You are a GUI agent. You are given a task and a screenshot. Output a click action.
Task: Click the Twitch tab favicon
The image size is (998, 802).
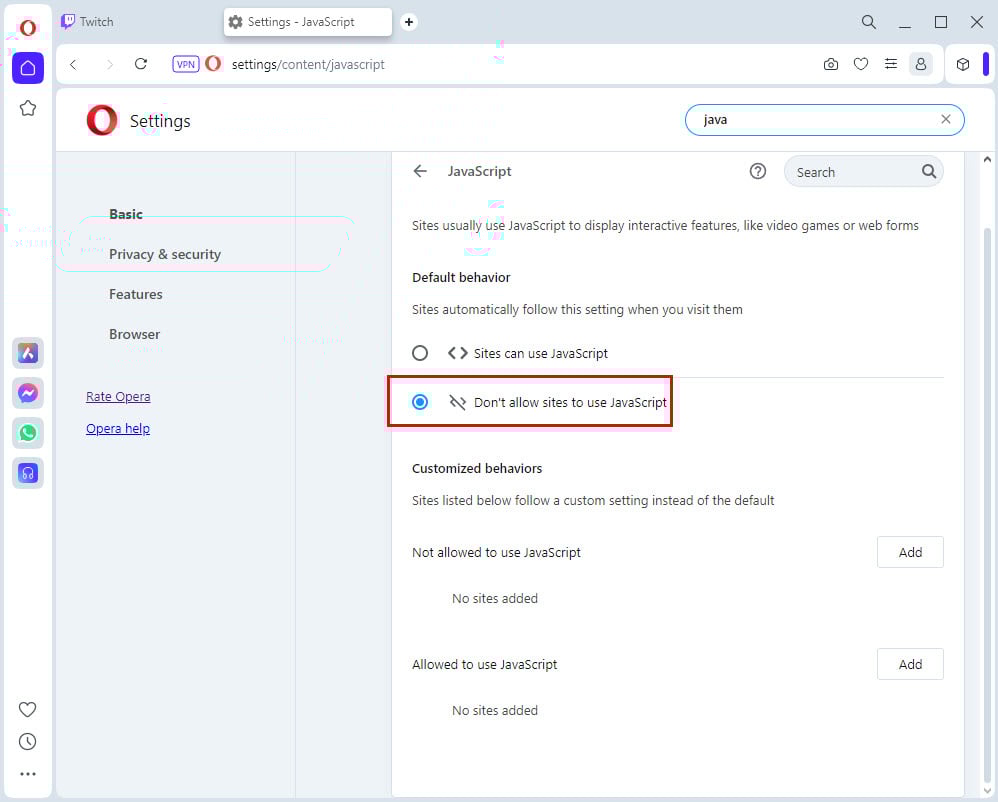pos(68,22)
